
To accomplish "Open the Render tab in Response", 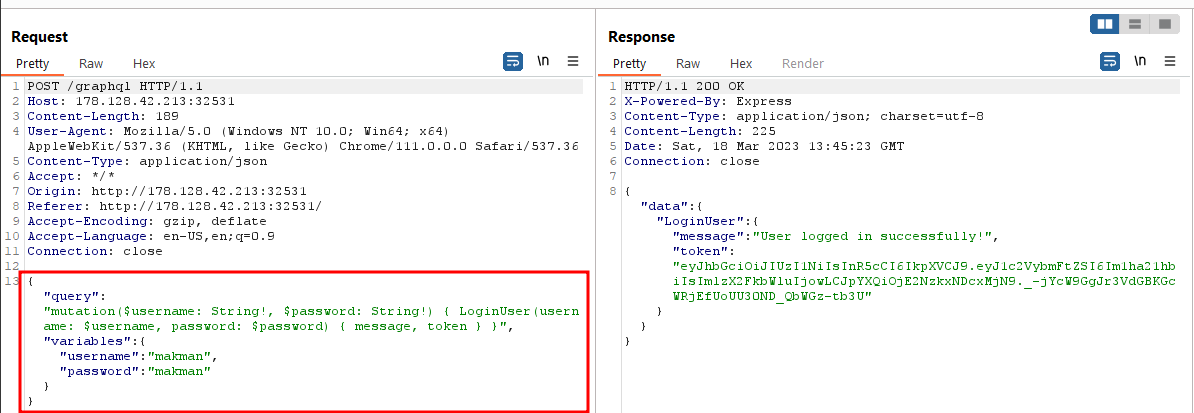I will pyautogui.click(x=802, y=63).
